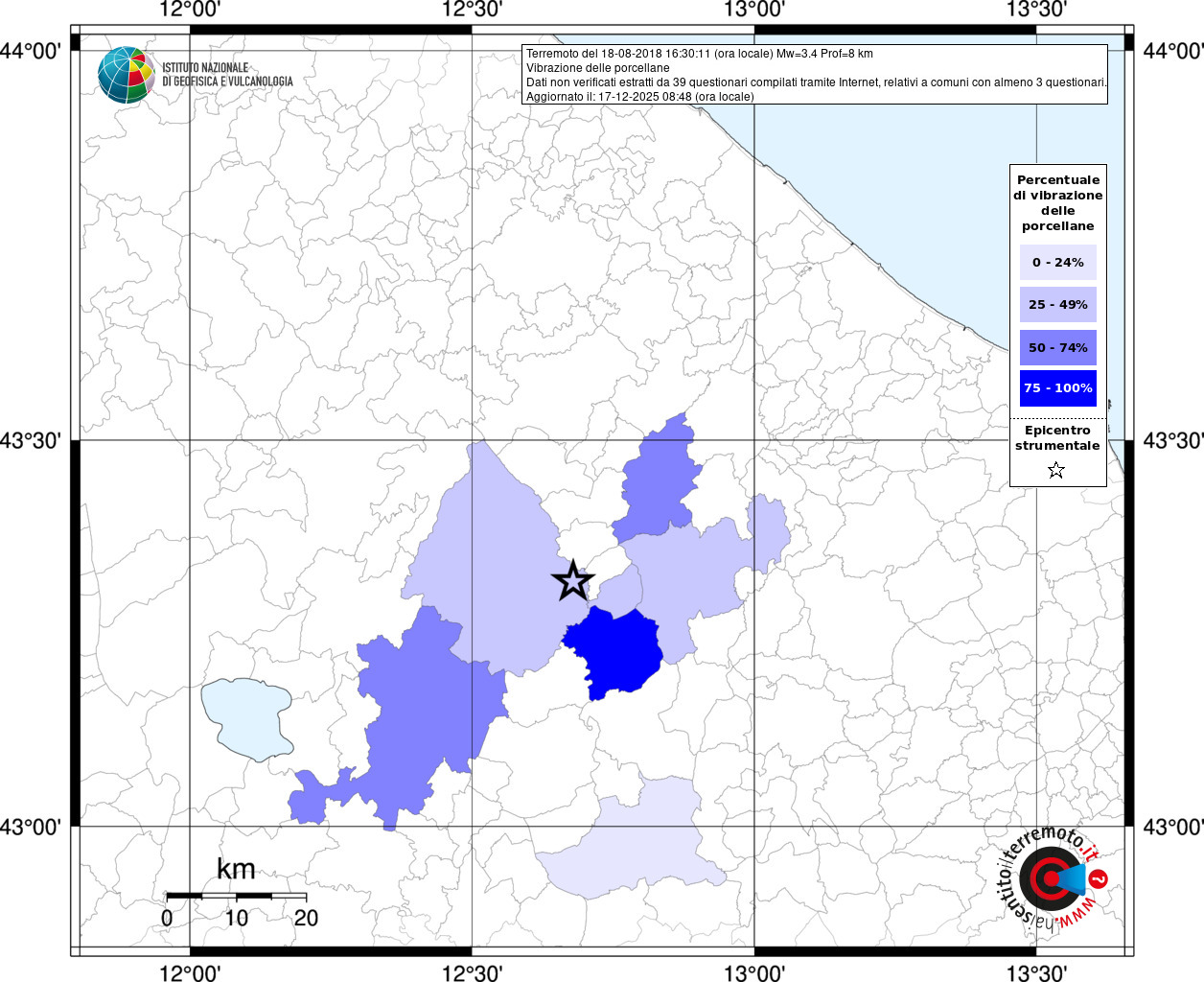Click the top axis 12°00' label
Viewport: 1204px width, 982px height.
(190, 10)
